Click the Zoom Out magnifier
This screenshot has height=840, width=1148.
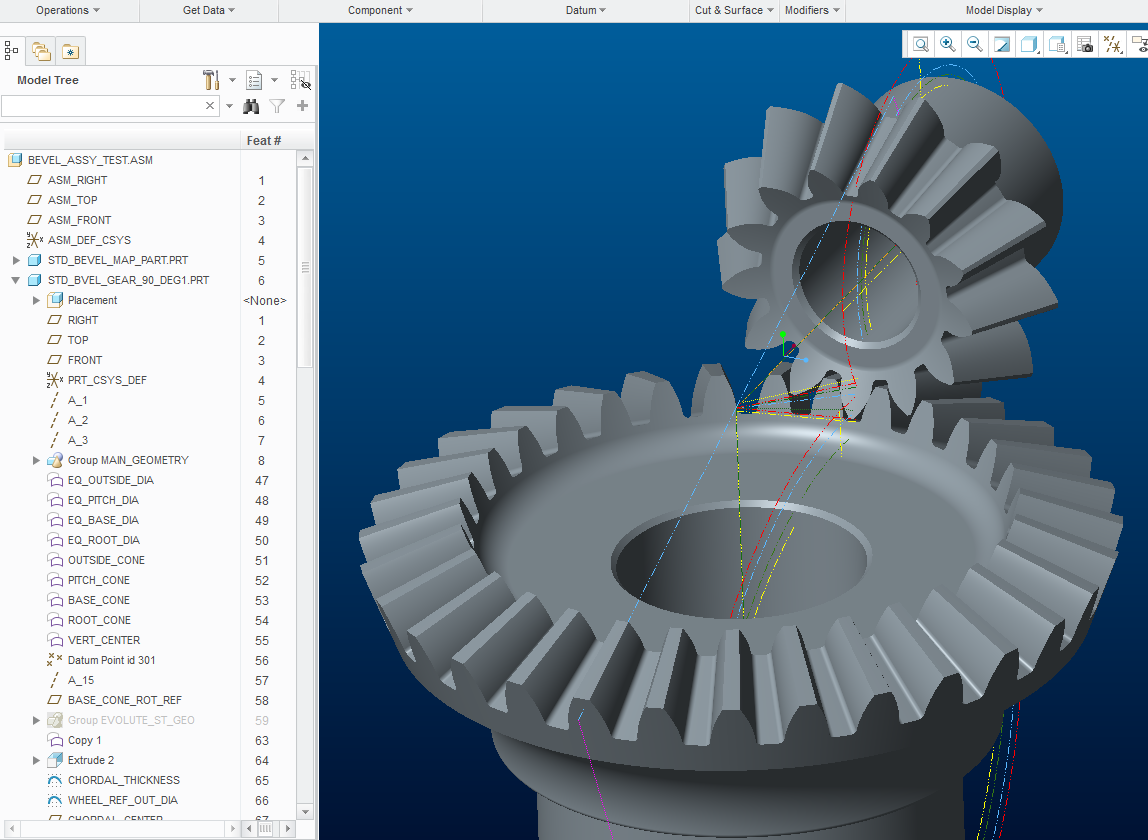coord(975,44)
